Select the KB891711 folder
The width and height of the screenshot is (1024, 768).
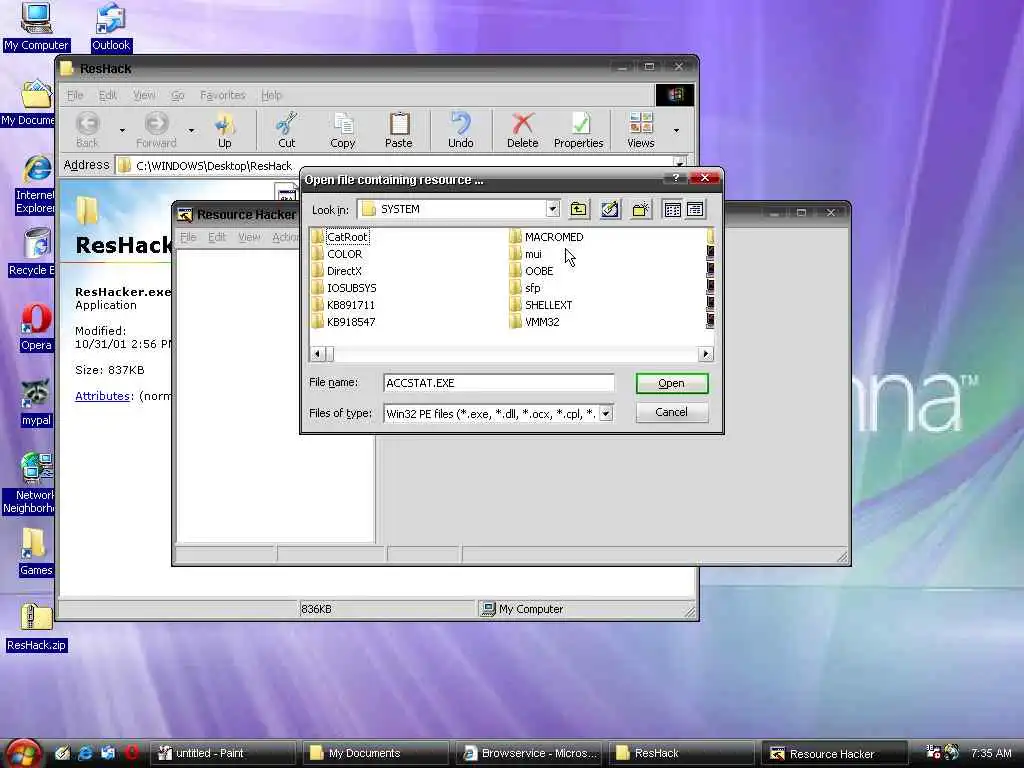[344, 305]
